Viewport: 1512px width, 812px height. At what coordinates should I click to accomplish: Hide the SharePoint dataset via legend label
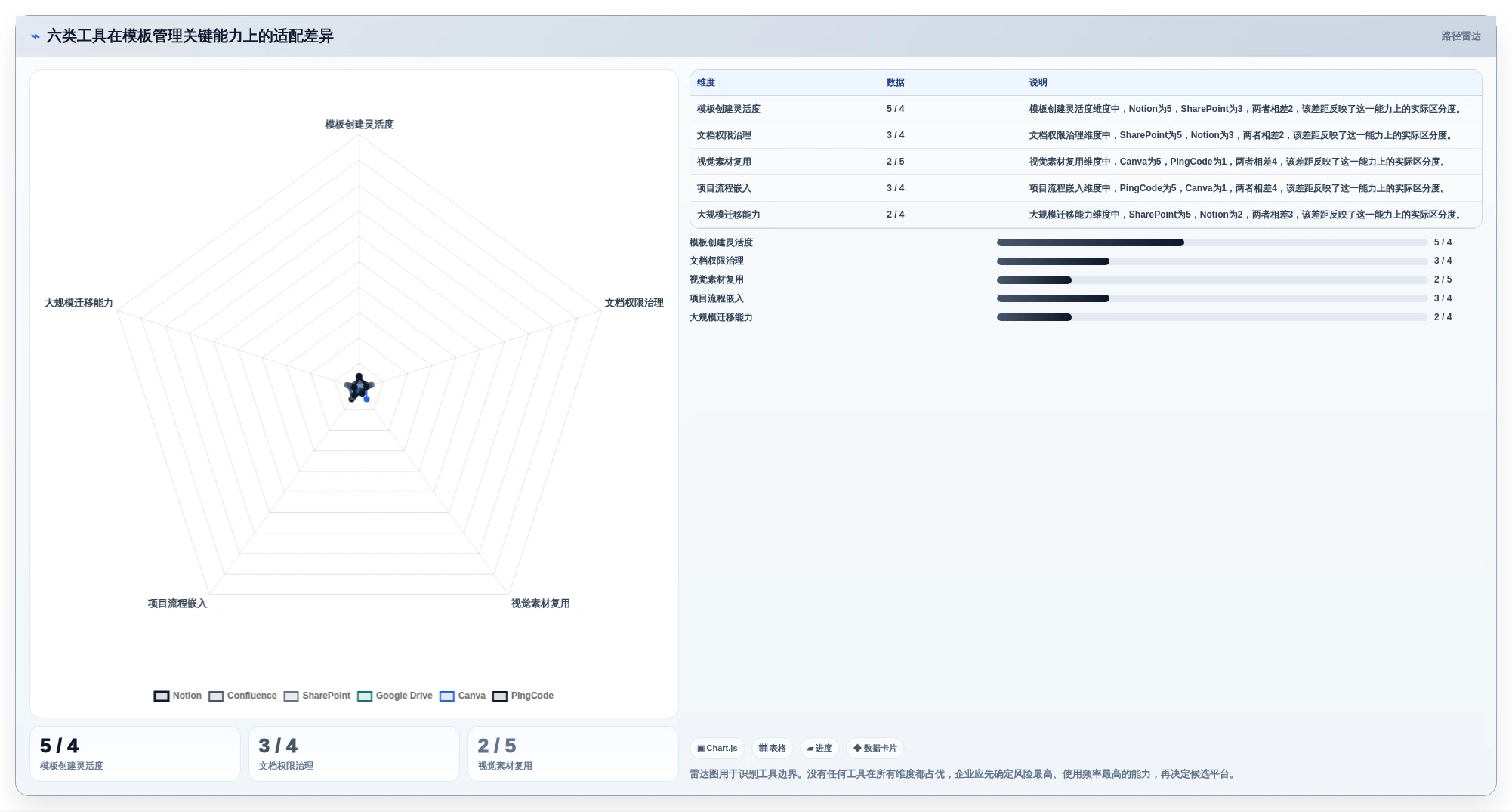click(326, 696)
